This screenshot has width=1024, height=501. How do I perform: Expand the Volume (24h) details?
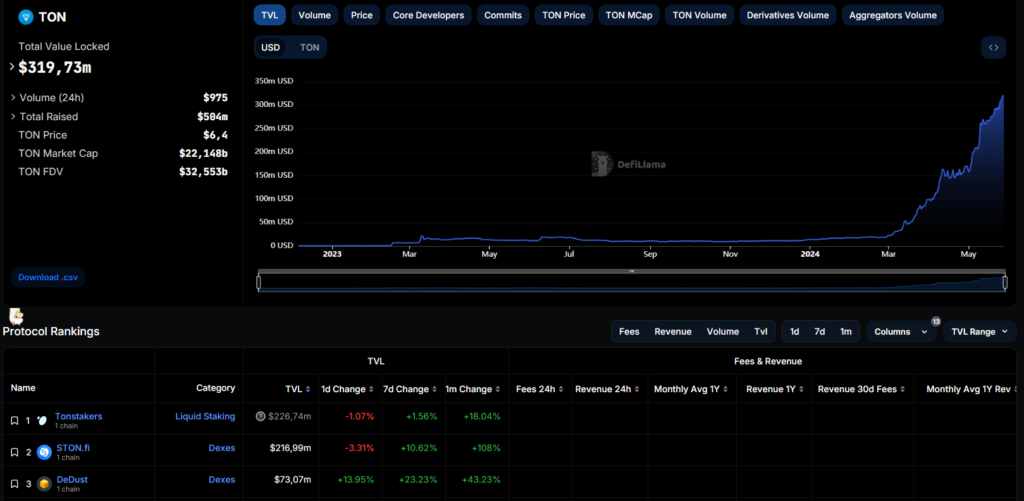(13, 98)
